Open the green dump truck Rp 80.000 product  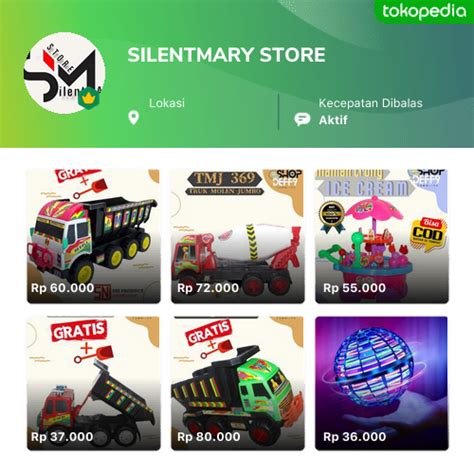click(x=238, y=383)
